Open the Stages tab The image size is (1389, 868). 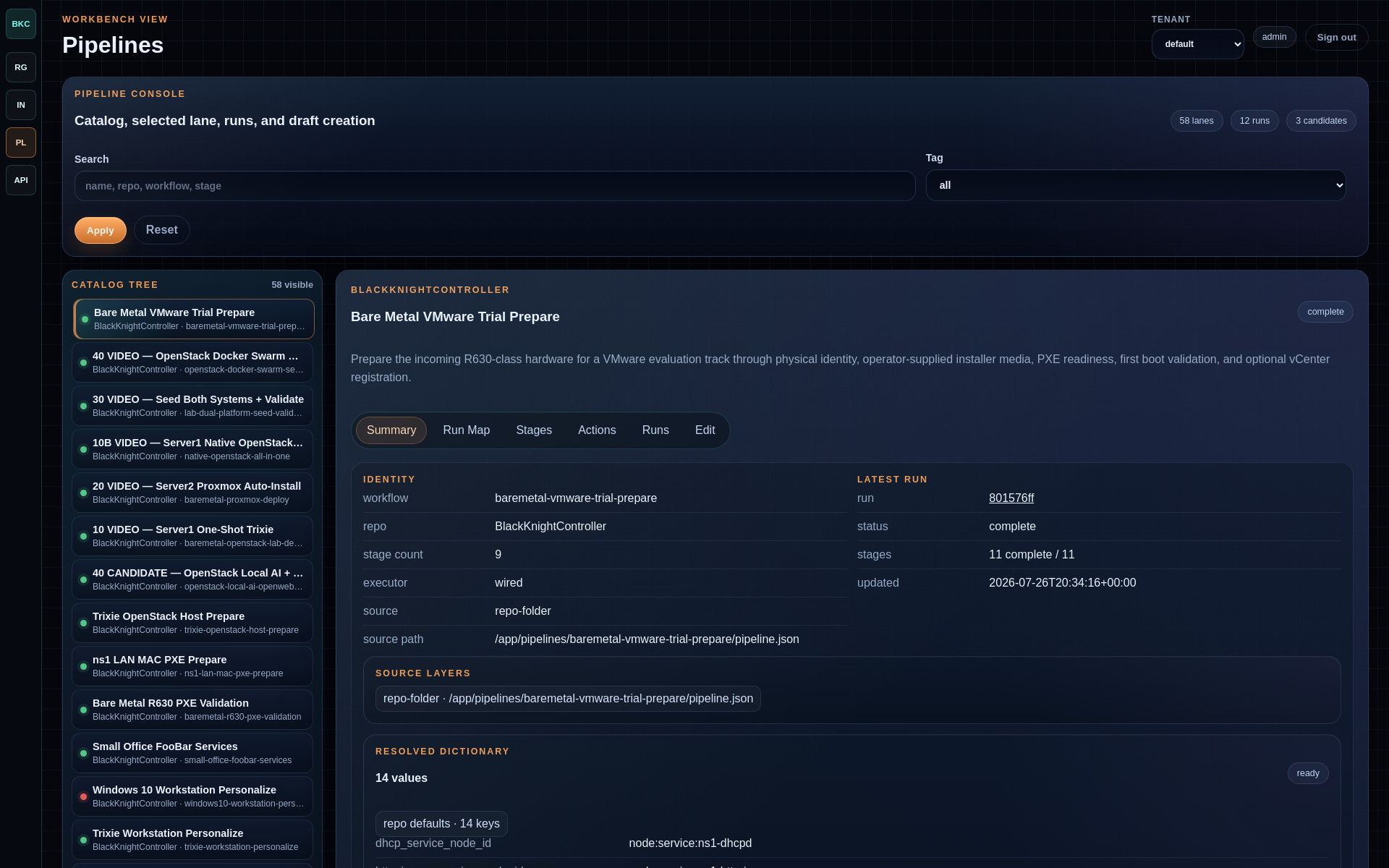click(534, 430)
